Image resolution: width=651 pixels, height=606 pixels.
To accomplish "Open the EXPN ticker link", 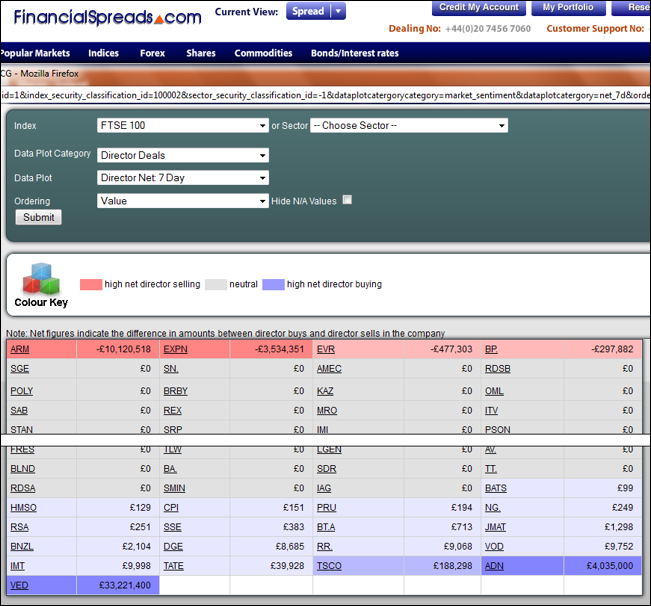I will [175, 349].
